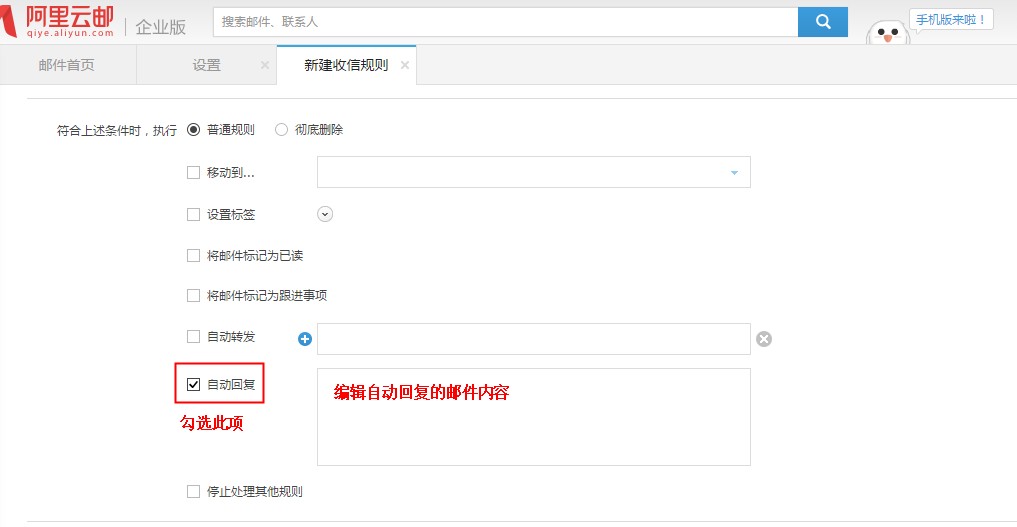This screenshot has height=527, width=1017.
Task: Close the 设置 tab with its X
Action: (265, 65)
